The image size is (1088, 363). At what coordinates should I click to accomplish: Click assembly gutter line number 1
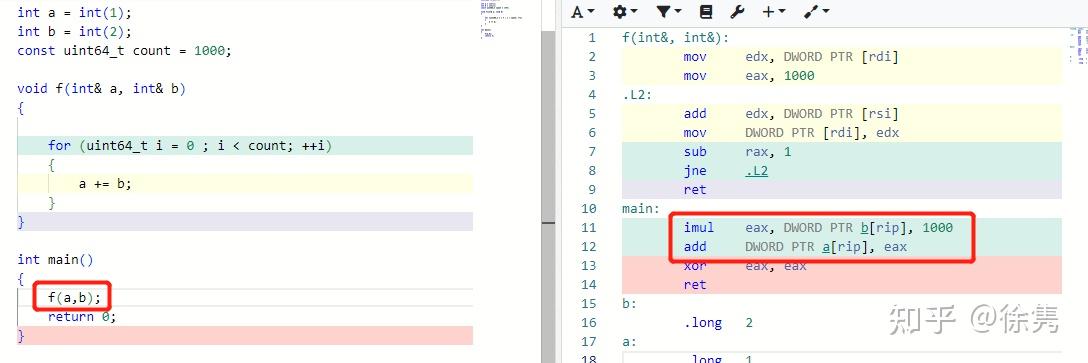tap(591, 37)
